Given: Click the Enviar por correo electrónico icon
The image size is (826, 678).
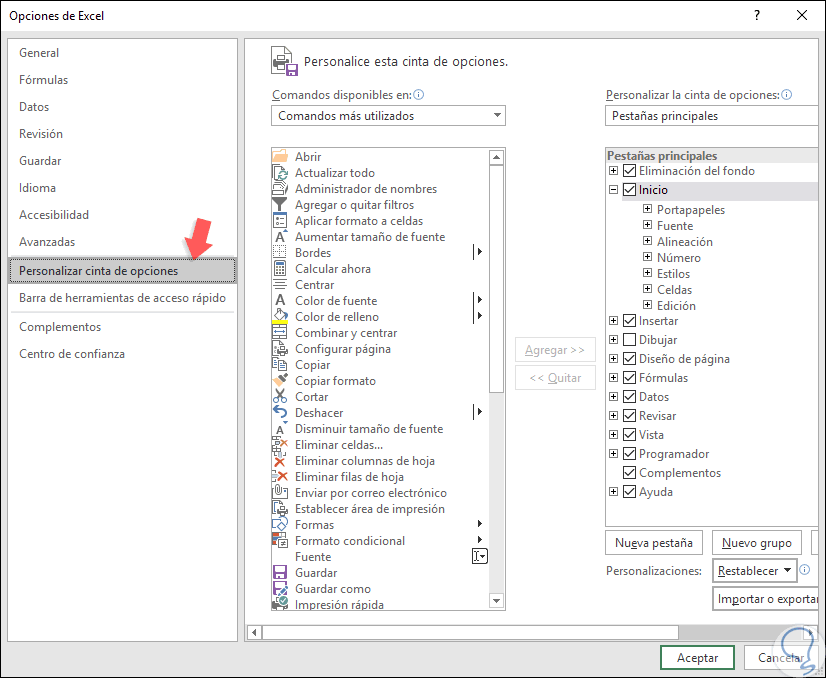Looking at the screenshot, I should click(x=280, y=493).
